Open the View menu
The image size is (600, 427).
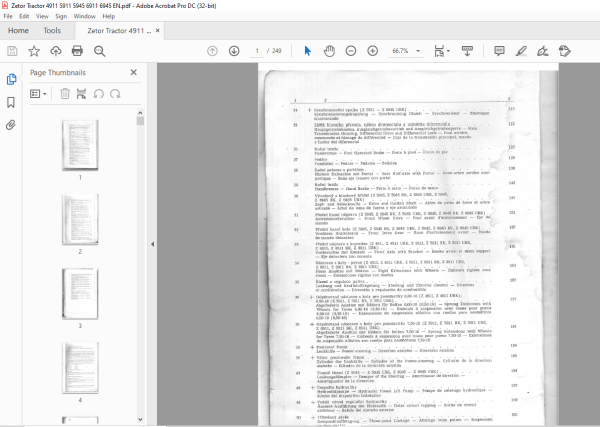42,16
